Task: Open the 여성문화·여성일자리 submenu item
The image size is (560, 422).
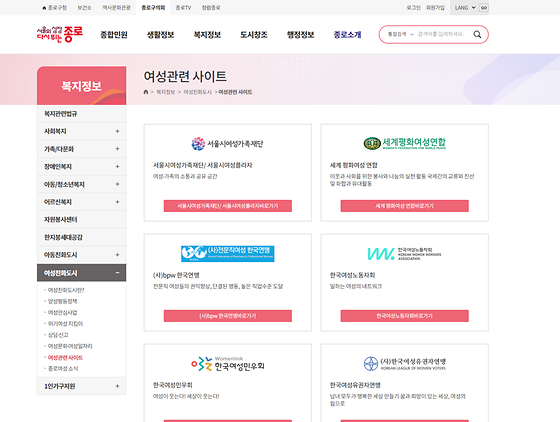Action: 70,346
